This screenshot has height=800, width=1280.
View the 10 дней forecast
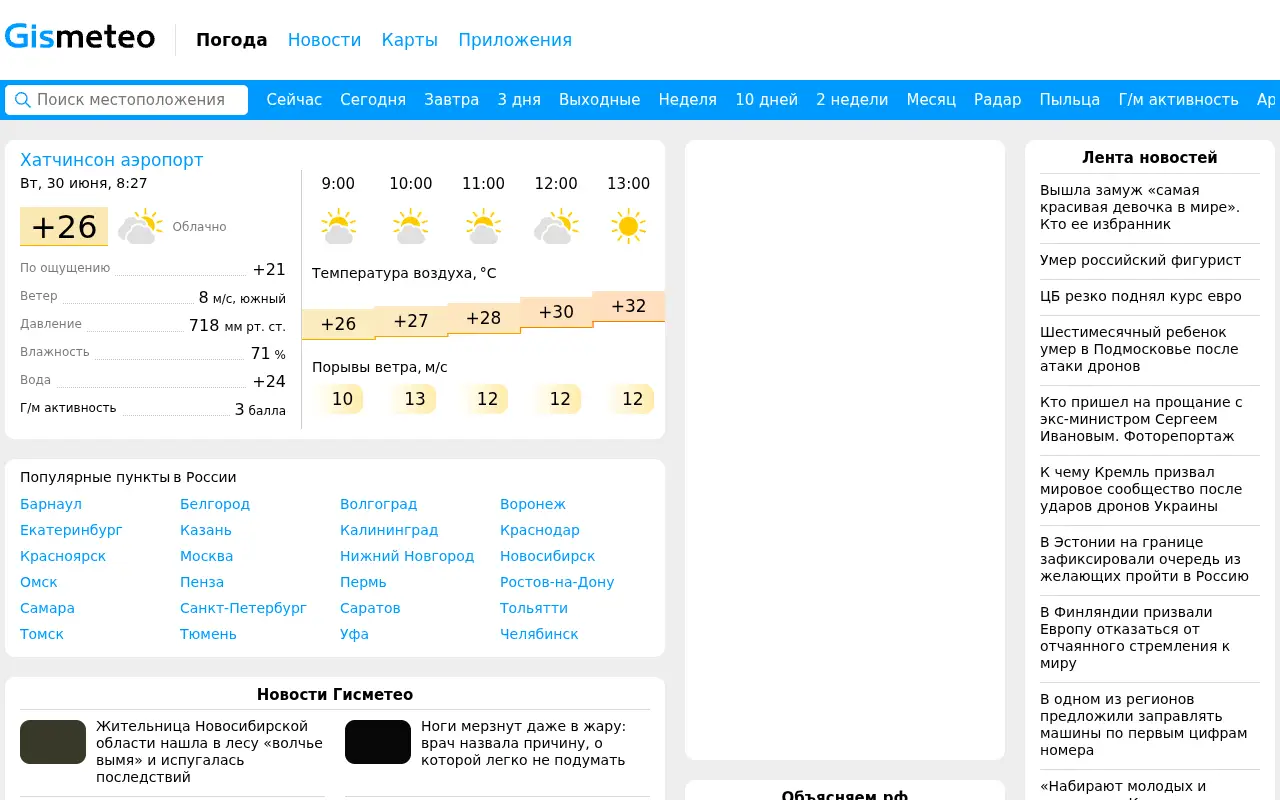coord(766,100)
